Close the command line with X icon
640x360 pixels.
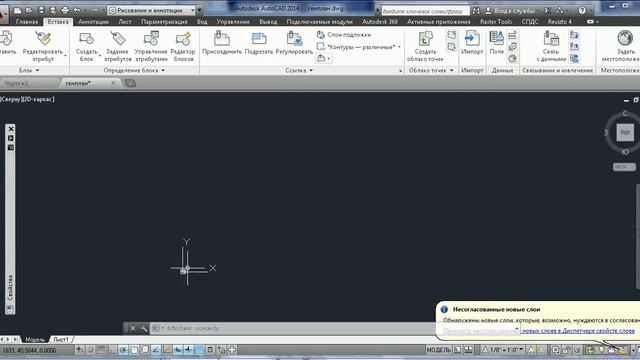[132, 328]
